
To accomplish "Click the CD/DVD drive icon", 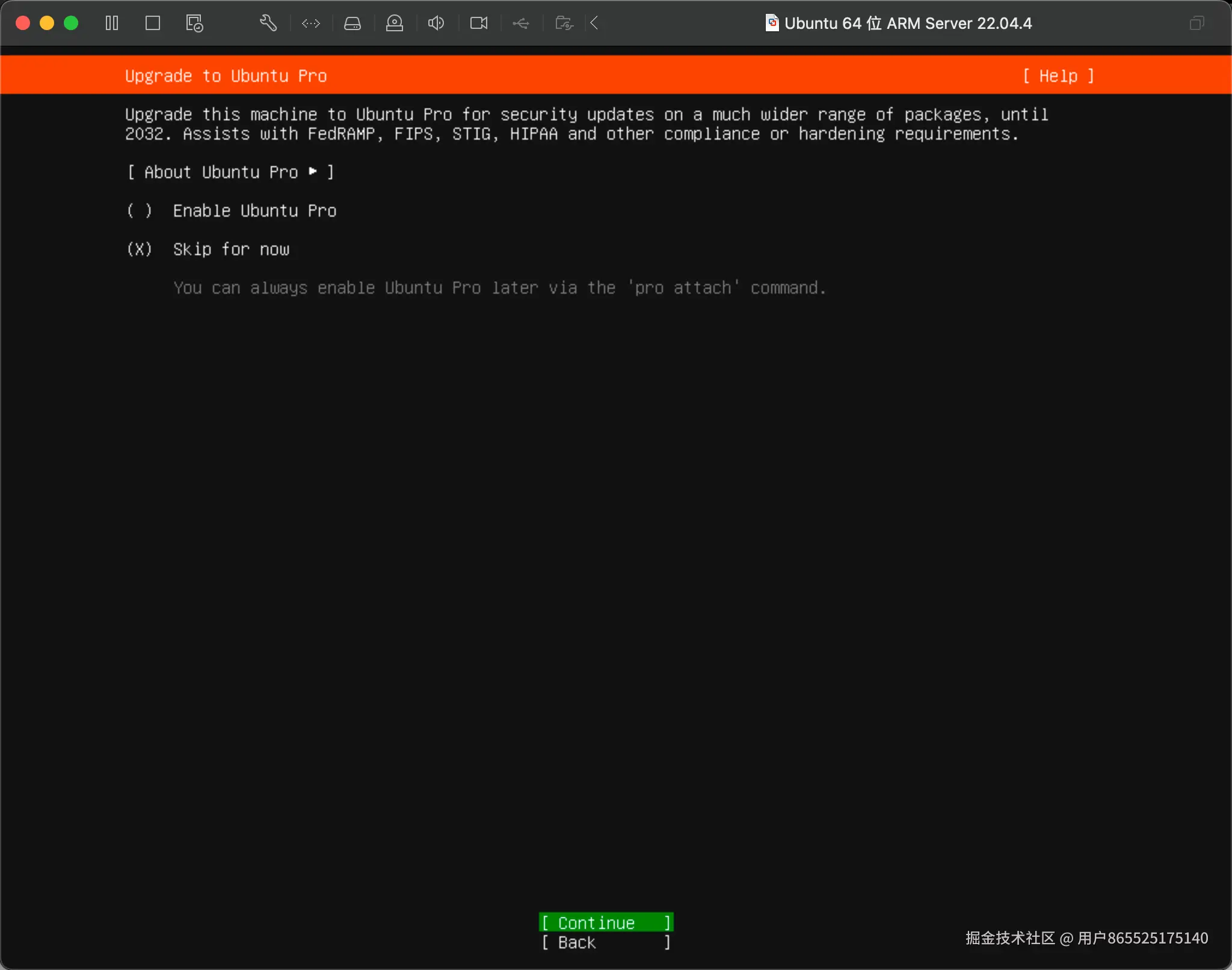I will [x=395, y=23].
